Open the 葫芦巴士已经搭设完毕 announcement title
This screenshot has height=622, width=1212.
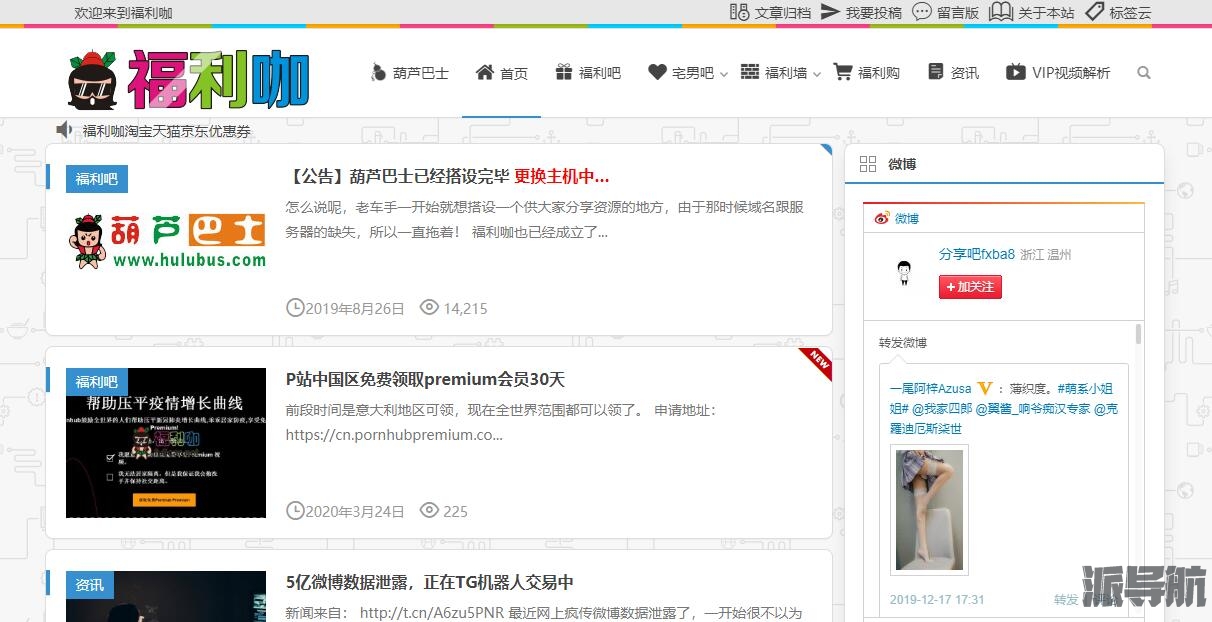[448, 176]
